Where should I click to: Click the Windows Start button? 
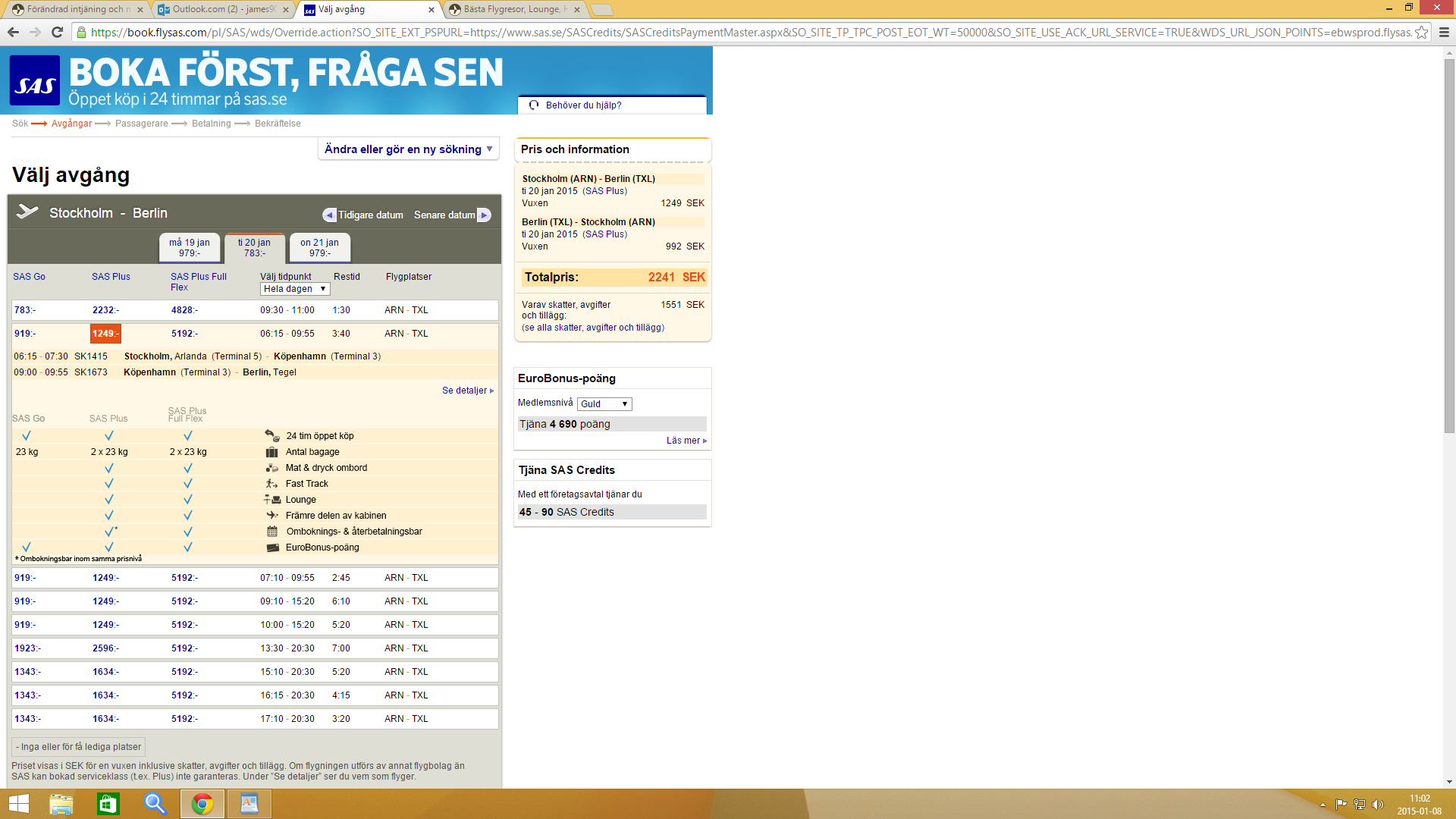point(18,804)
